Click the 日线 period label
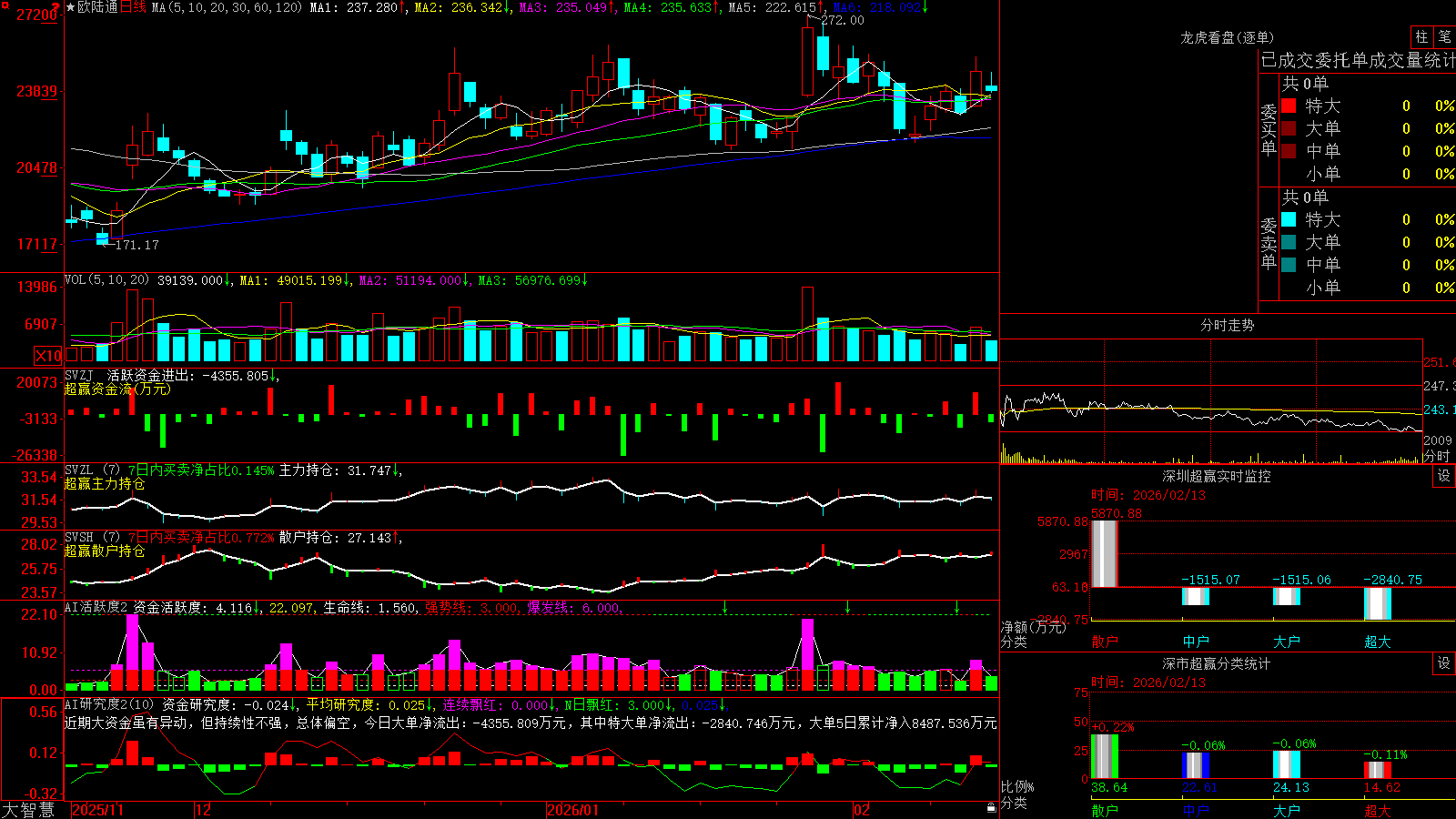 133,7
